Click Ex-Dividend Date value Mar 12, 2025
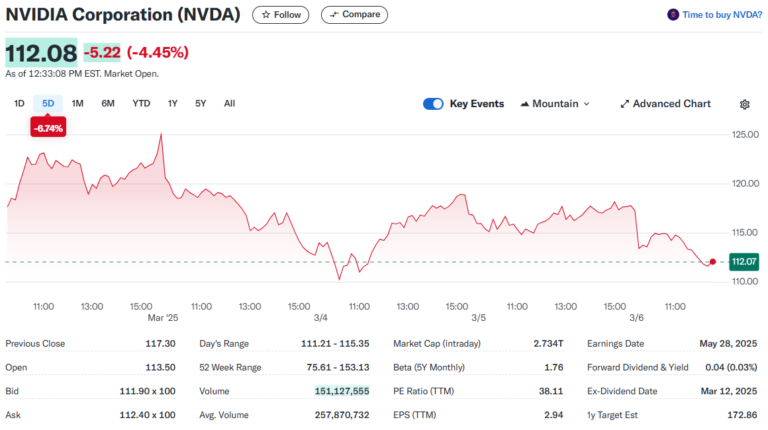768x430 pixels. [x=729, y=391]
